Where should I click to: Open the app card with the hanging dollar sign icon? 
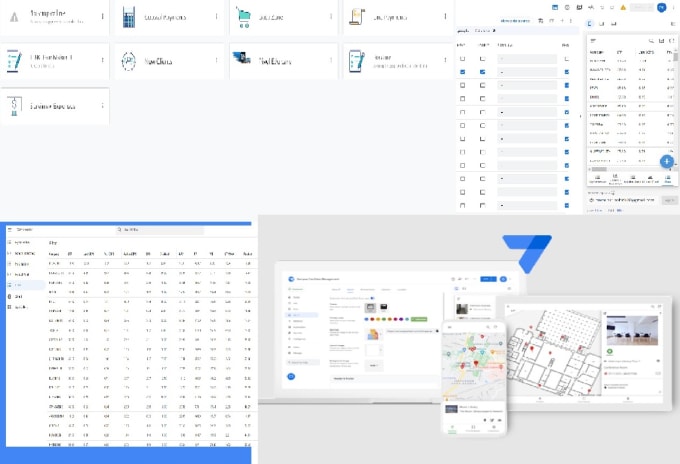click(55, 106)
